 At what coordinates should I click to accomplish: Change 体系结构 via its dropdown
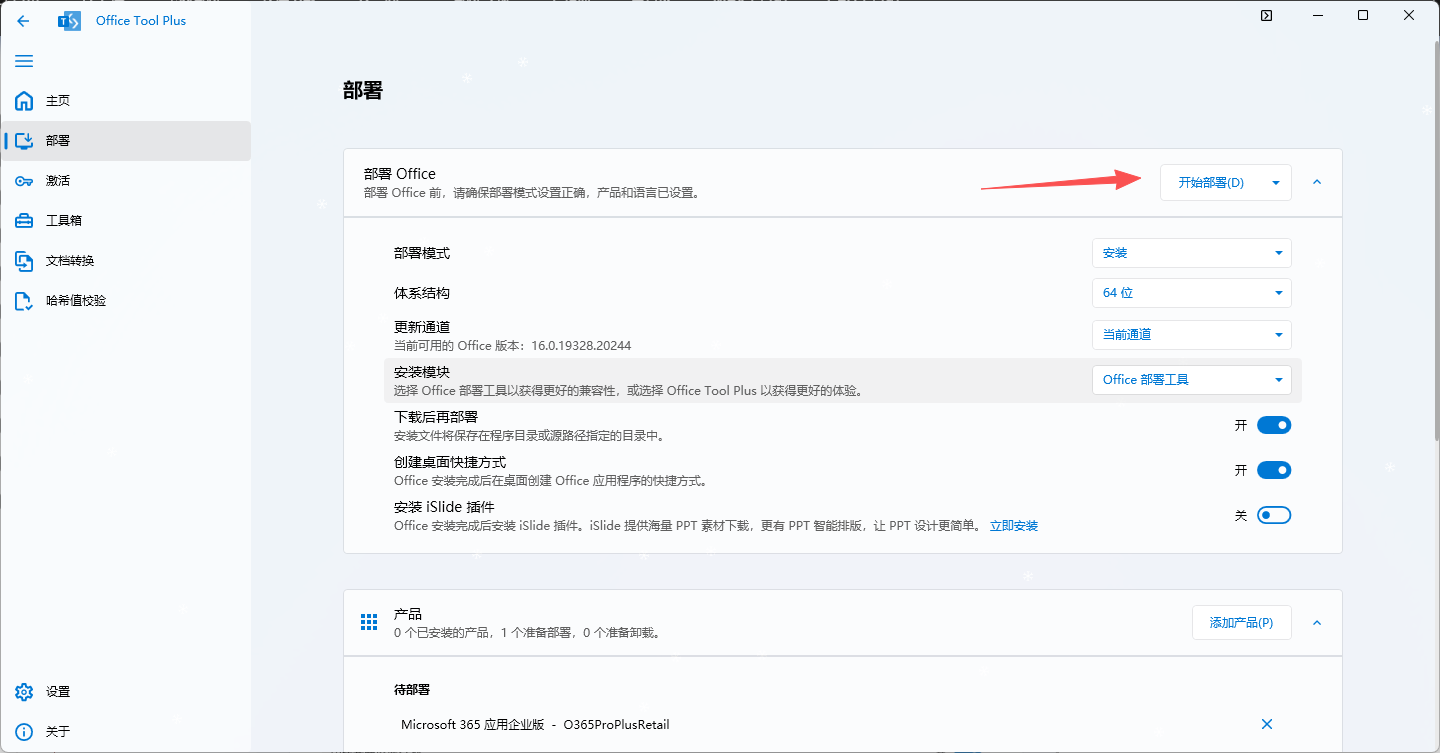click(x=1191, y=292)
